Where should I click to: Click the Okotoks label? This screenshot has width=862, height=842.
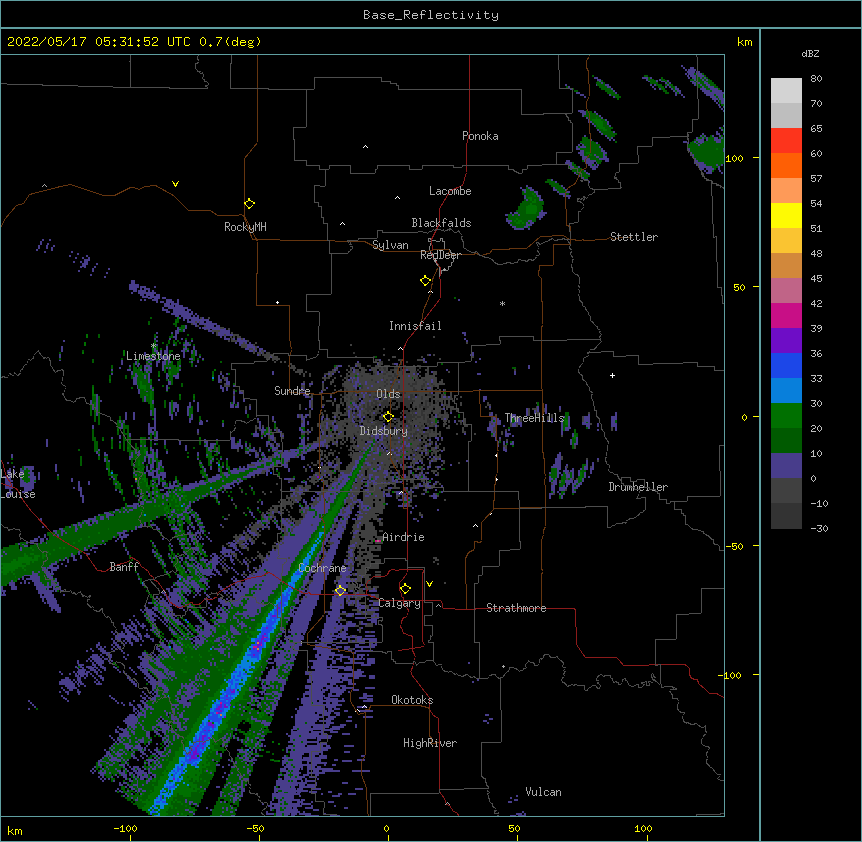pos(412,700)
